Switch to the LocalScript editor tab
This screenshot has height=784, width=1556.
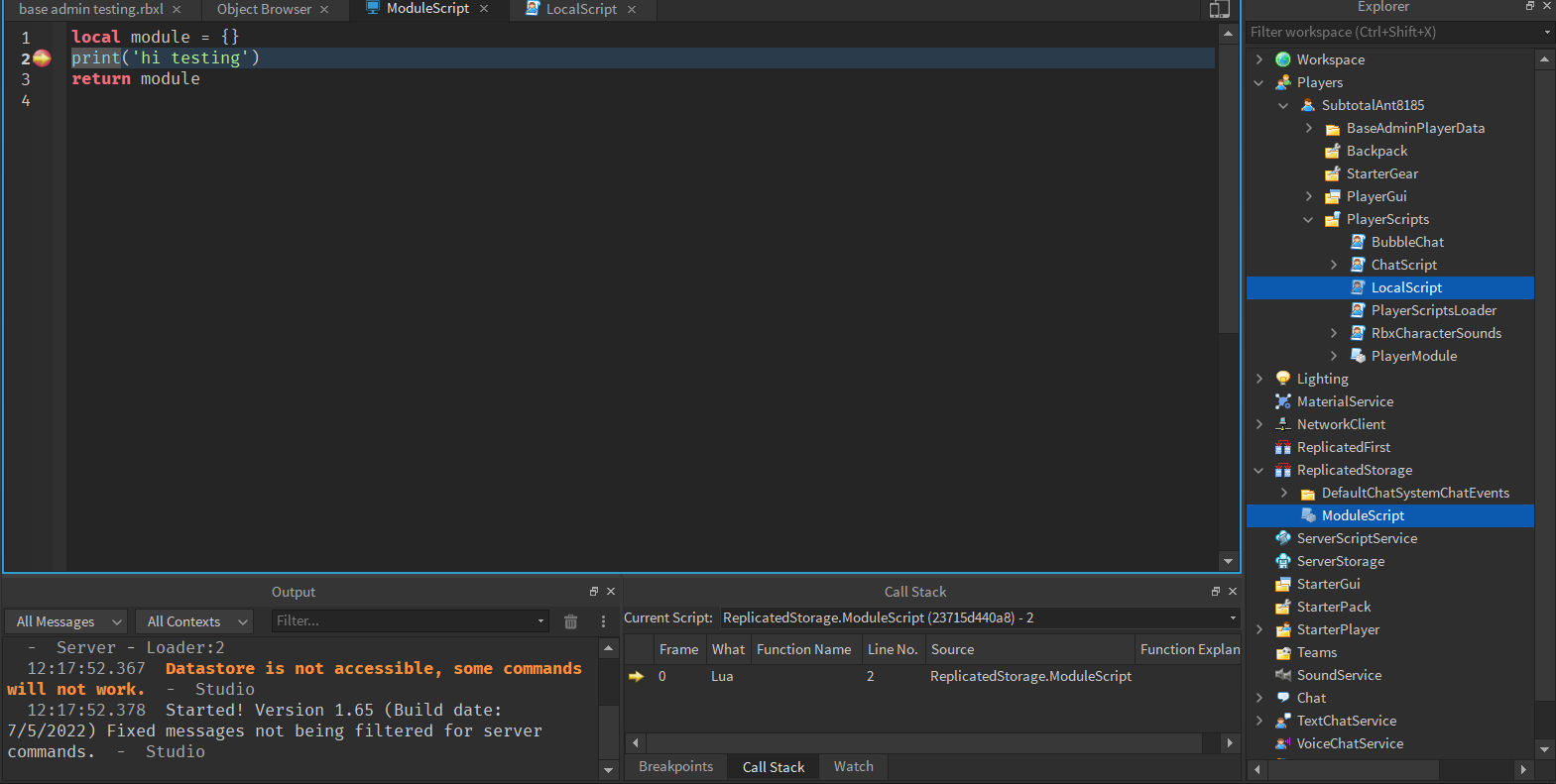pos(581,9)
